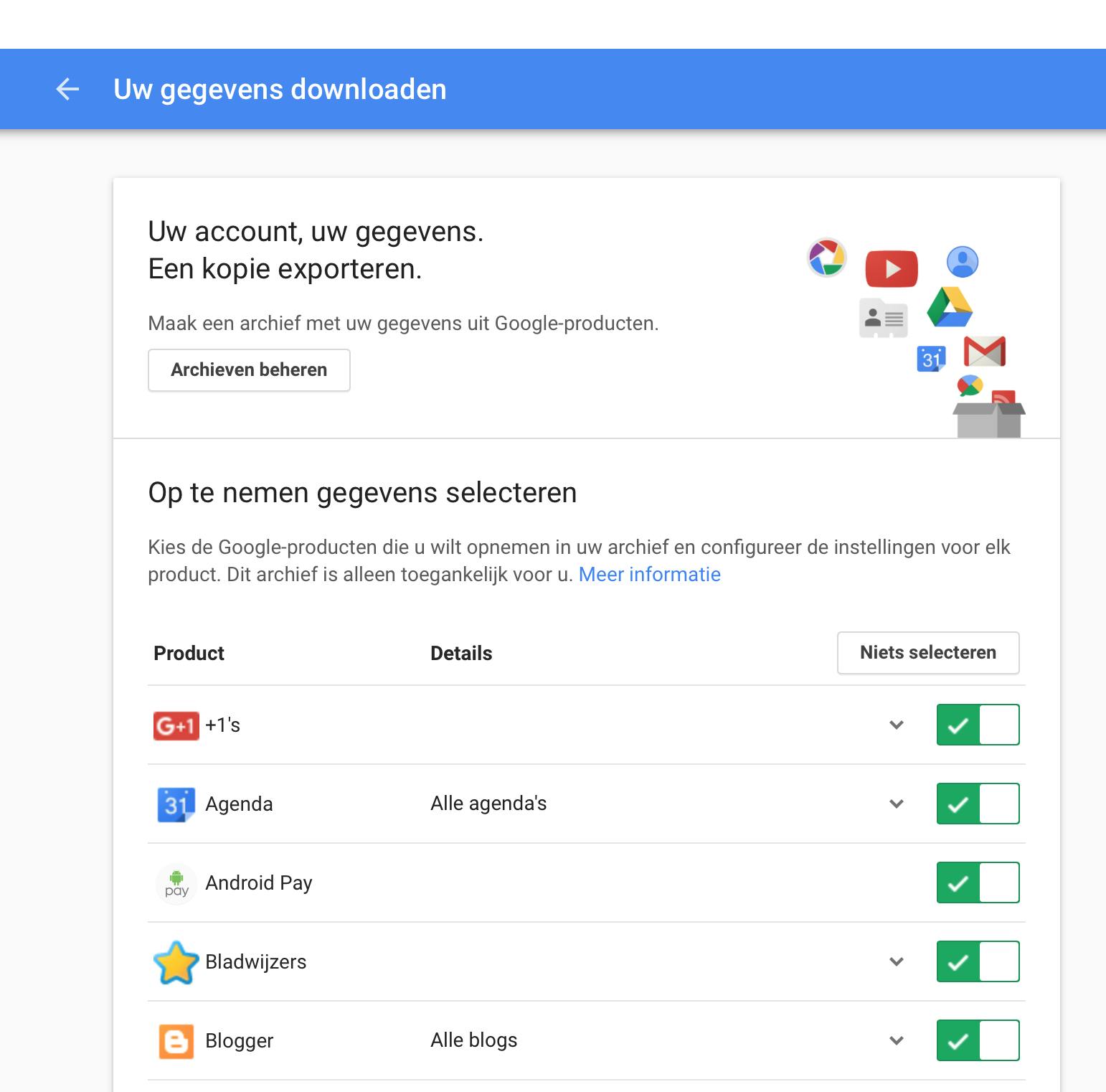Toggle off Blogger data export
The height and width of the screenshot is (1092, 1106).
click(x=978, y=1041)
